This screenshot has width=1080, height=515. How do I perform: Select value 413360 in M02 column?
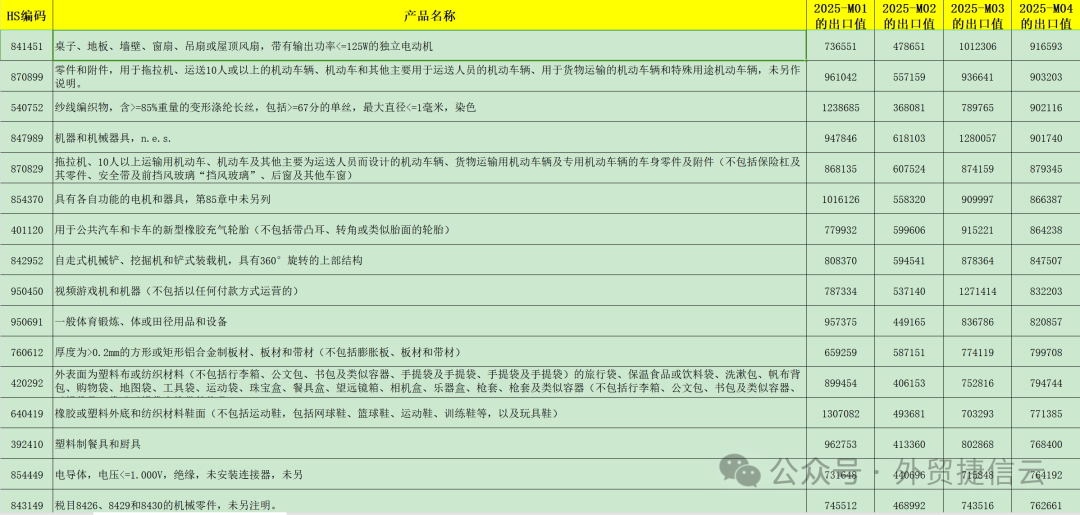point(908,443)
